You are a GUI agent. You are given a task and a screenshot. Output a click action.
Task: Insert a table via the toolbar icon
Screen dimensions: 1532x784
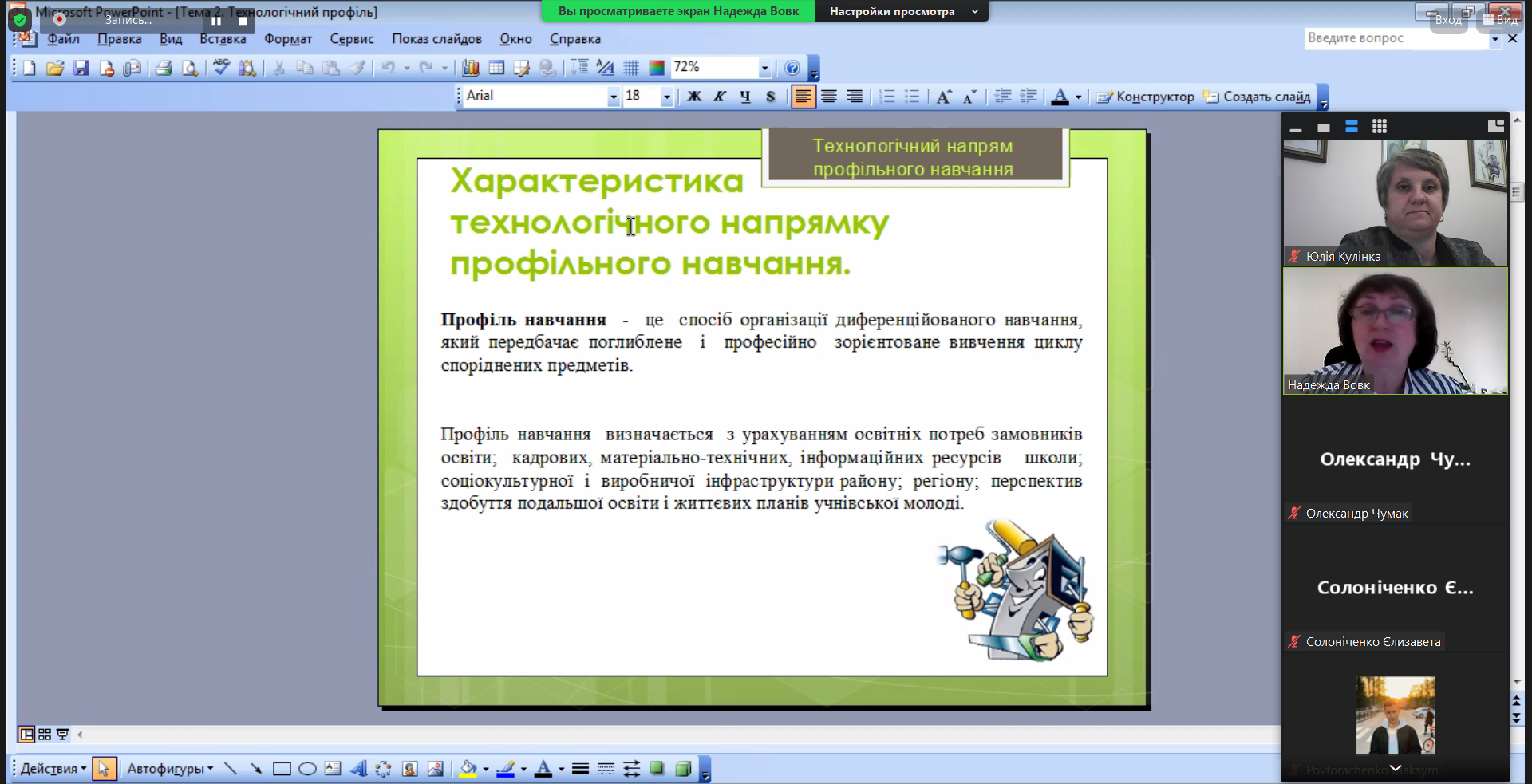point(496,68)
